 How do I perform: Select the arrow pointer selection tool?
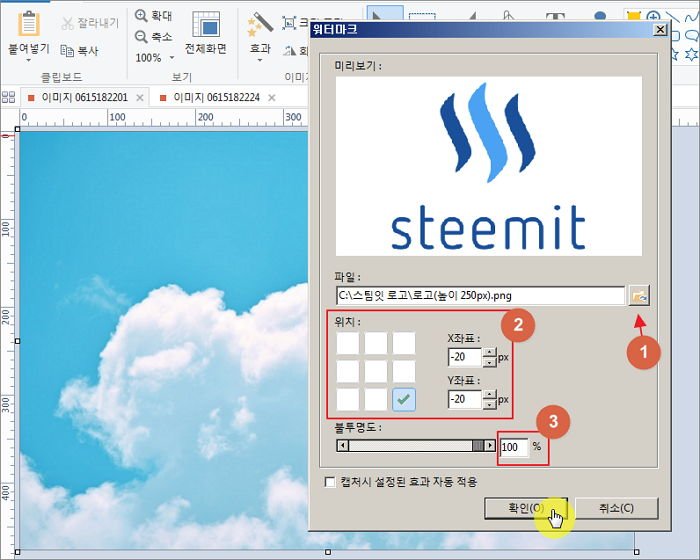pyautogui.click(x=384, y=14)
